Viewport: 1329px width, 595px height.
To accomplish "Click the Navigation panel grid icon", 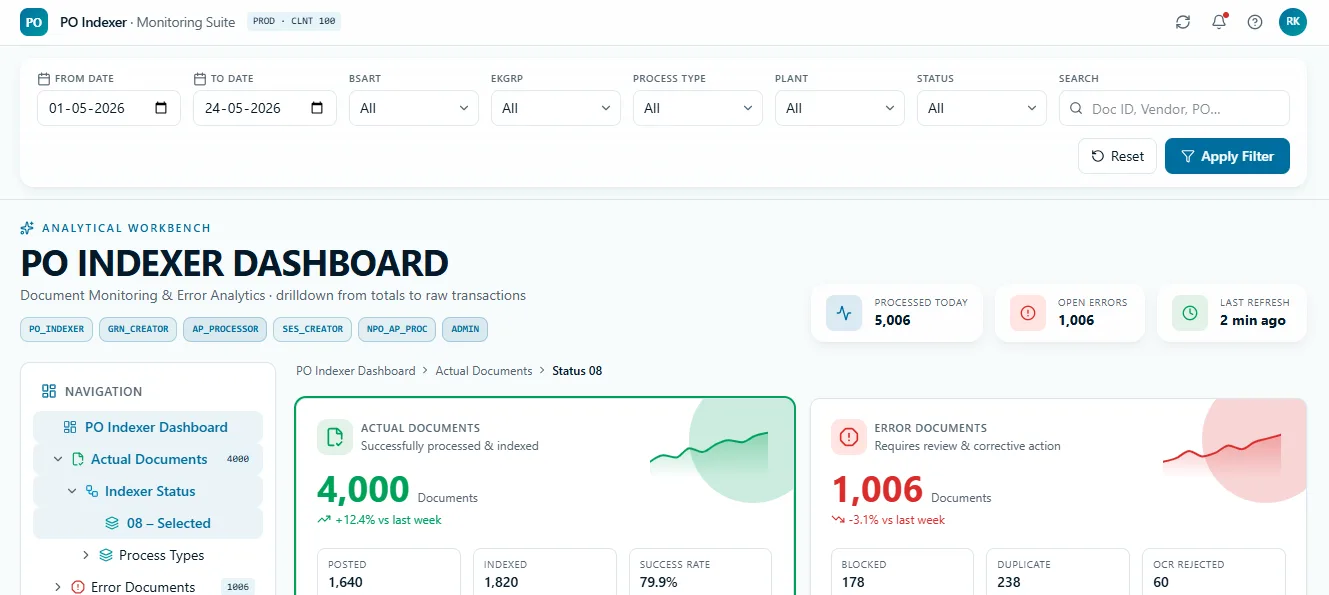I will [49, 391].
